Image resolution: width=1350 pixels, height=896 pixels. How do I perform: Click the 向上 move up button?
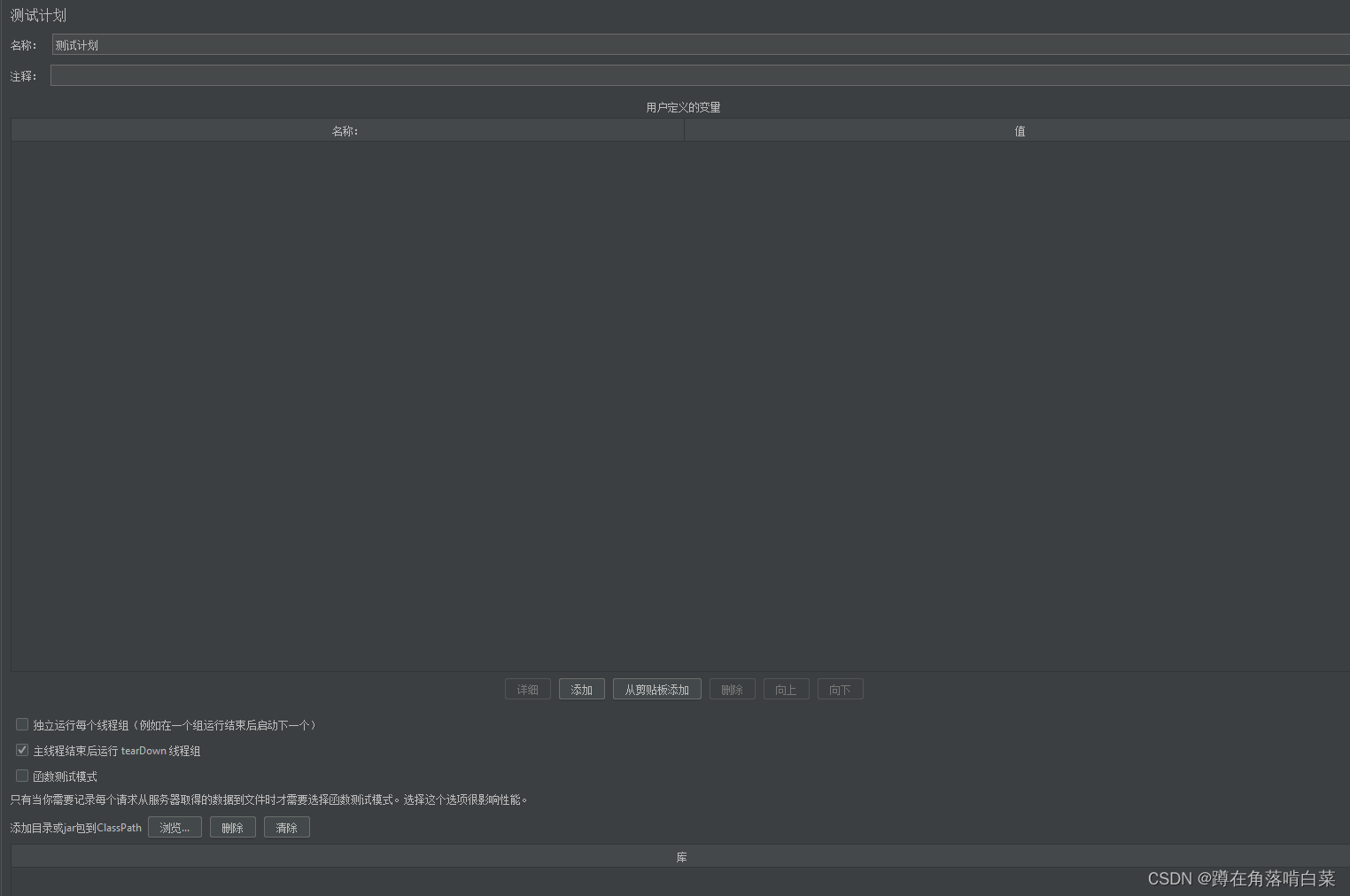coord(787,690)
